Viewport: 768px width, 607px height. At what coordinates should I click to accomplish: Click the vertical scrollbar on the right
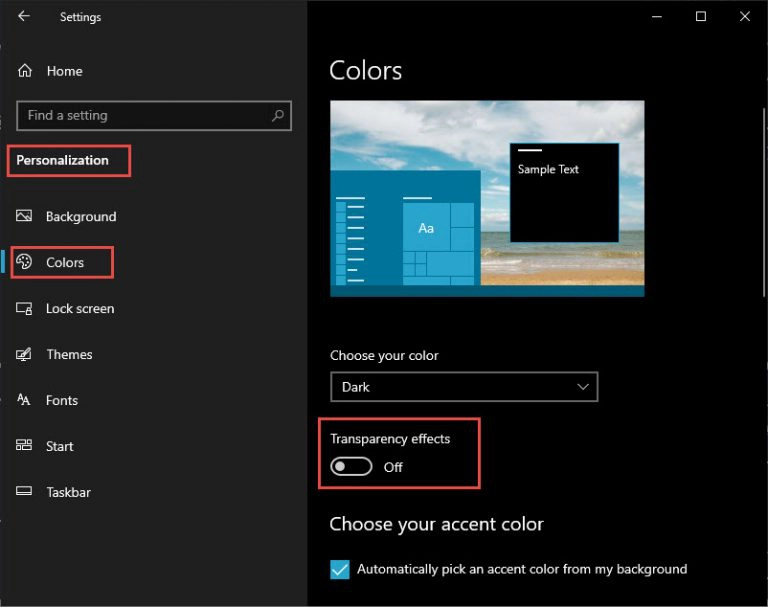tap(764, 202)
